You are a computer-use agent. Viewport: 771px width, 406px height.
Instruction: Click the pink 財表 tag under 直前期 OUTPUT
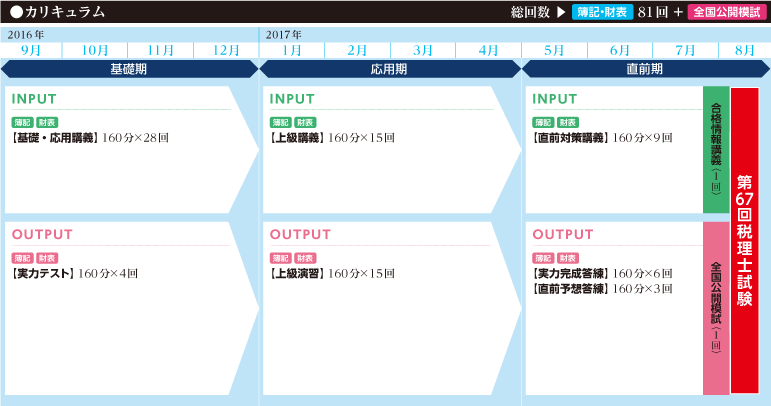[567, 257]
